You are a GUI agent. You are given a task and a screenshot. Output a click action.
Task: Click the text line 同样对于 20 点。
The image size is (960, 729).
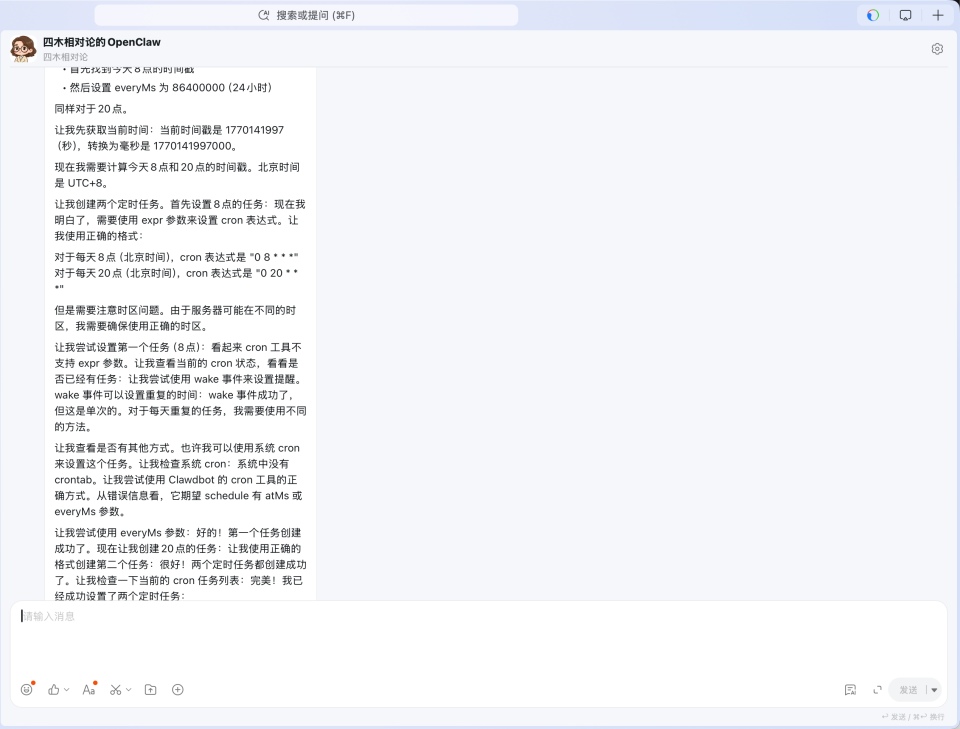pos(92,109)
